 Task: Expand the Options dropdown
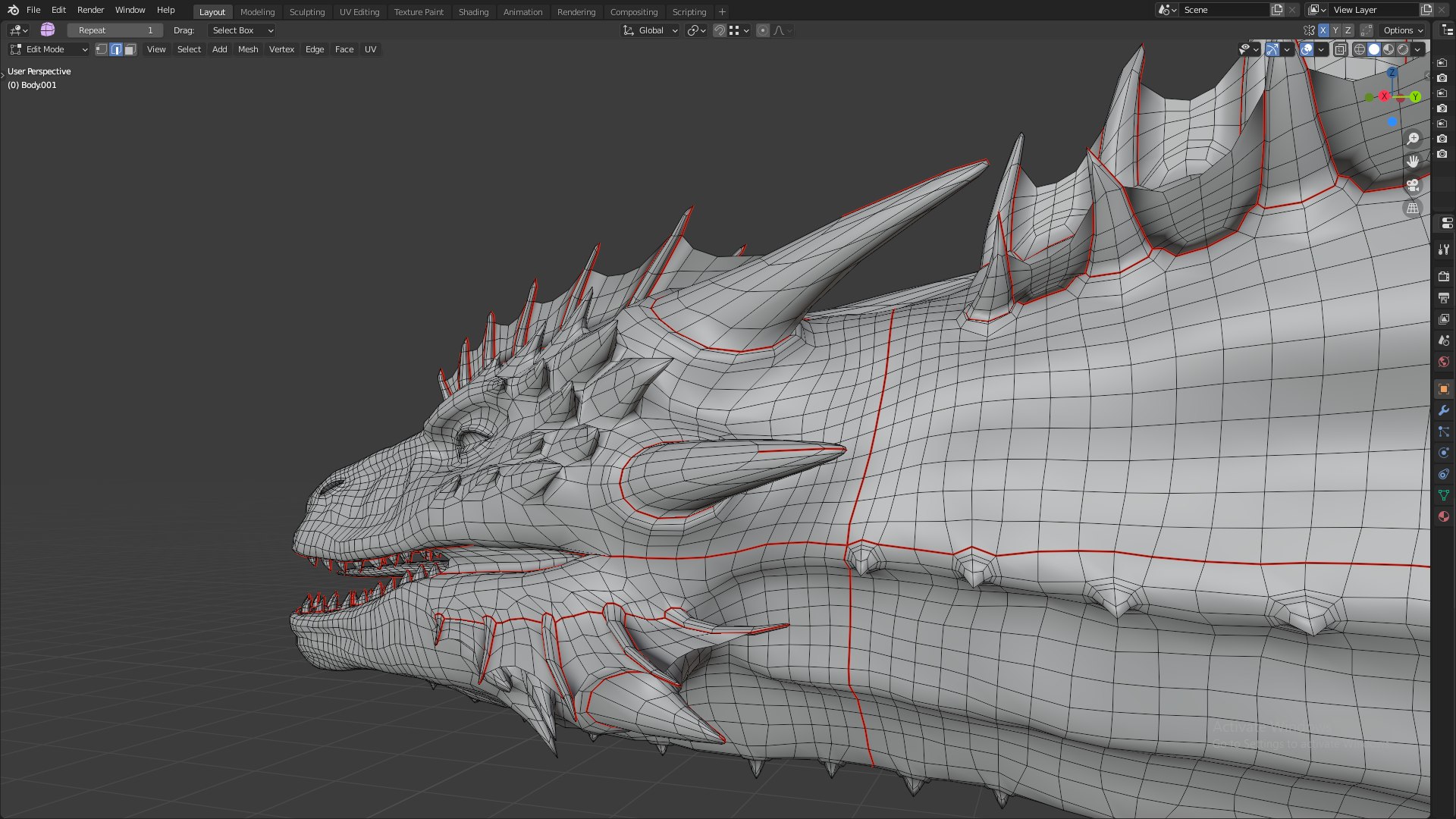coord(1402,30)
